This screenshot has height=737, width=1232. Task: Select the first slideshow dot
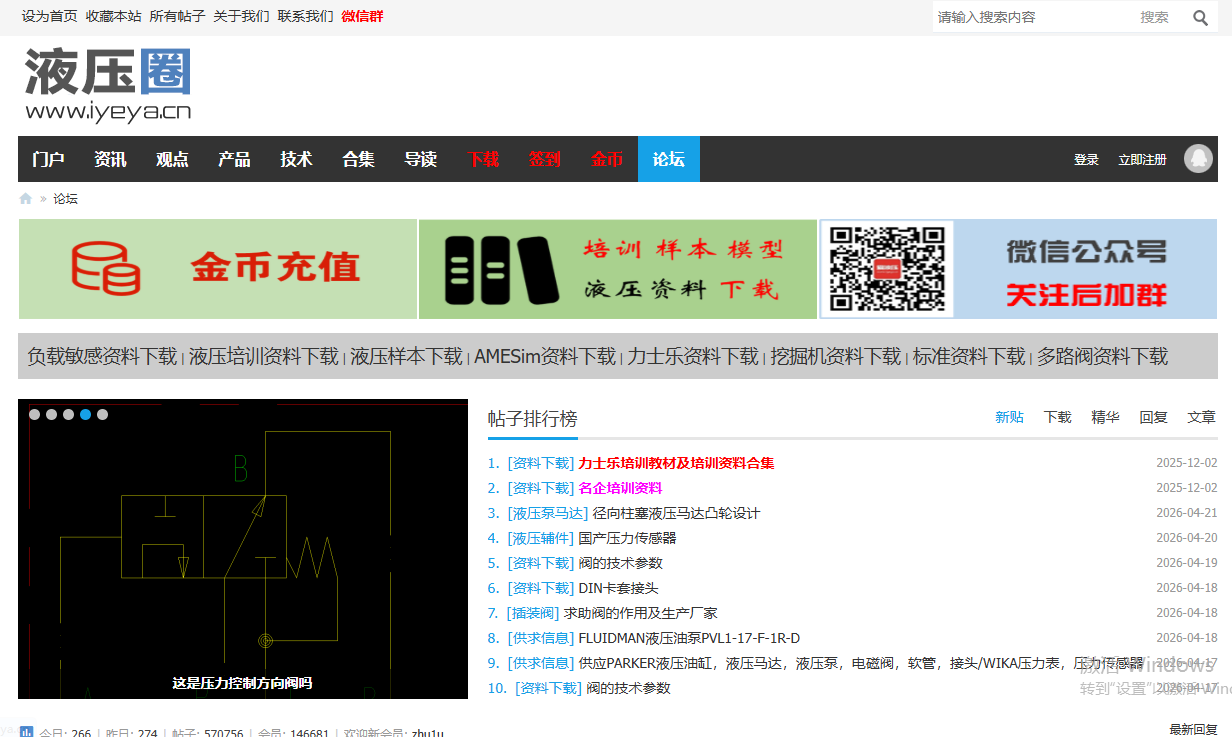tap(34, 414)
